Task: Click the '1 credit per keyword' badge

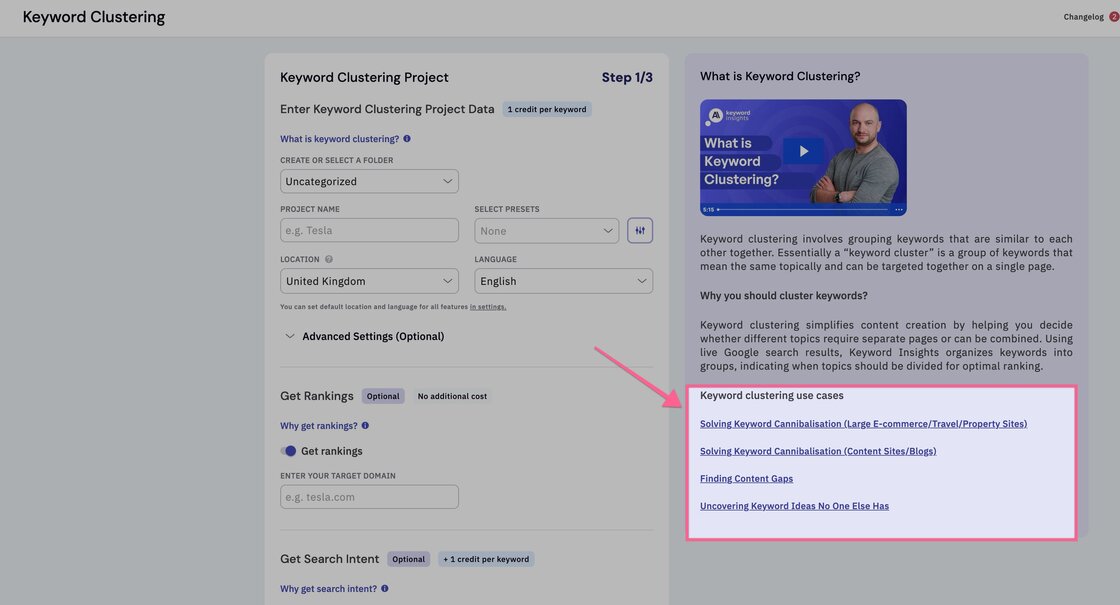Action: pos(546,109)
